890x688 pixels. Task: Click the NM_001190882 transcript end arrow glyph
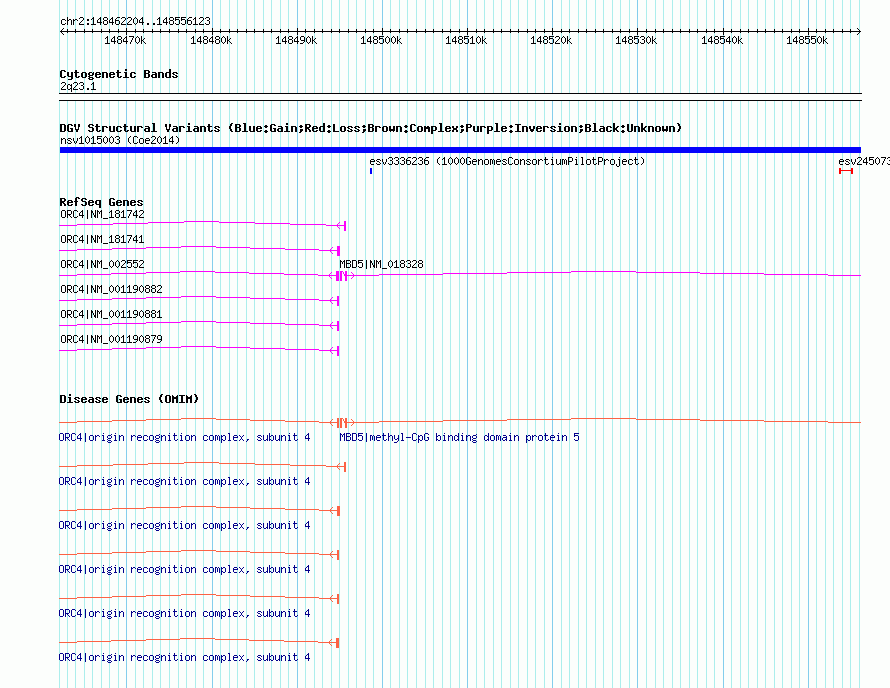334,301
